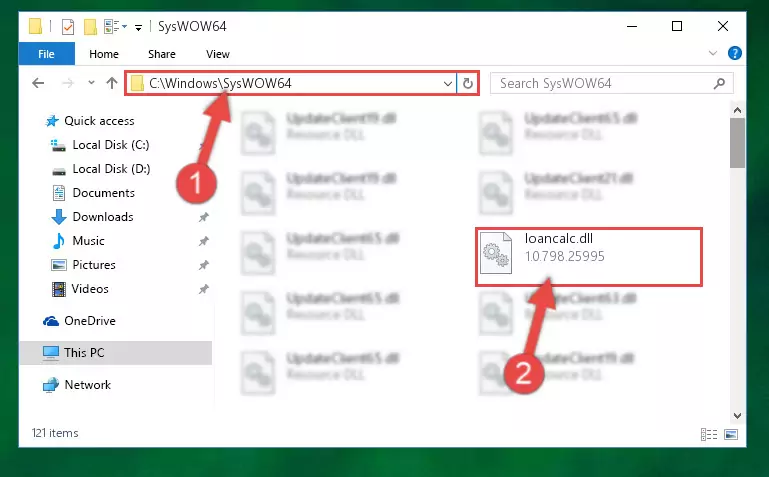Open Documents in navigation pane
This screenshot has height=477, width=769.
point(103,193)
